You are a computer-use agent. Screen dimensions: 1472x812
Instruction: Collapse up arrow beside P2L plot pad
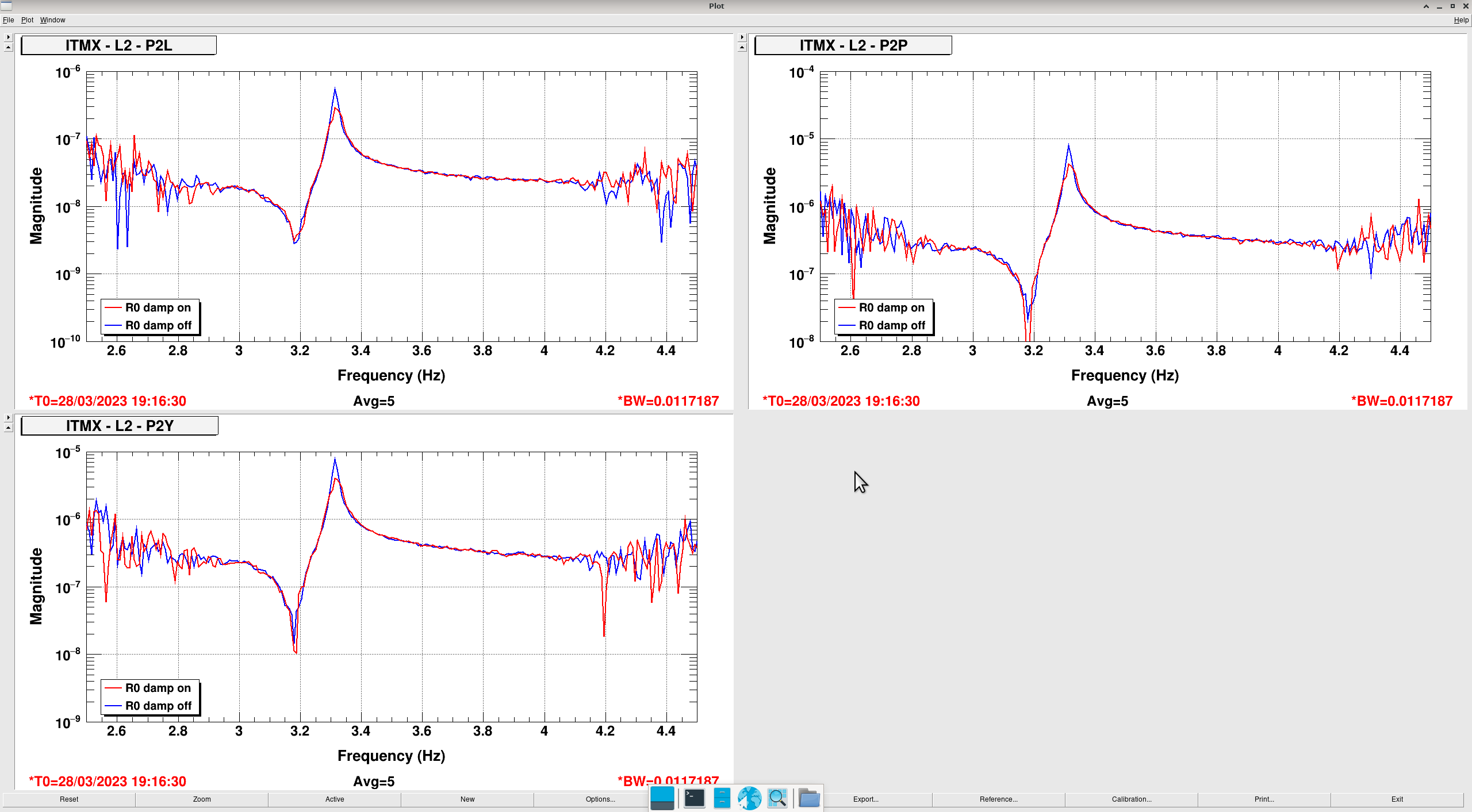coord(8,48)
